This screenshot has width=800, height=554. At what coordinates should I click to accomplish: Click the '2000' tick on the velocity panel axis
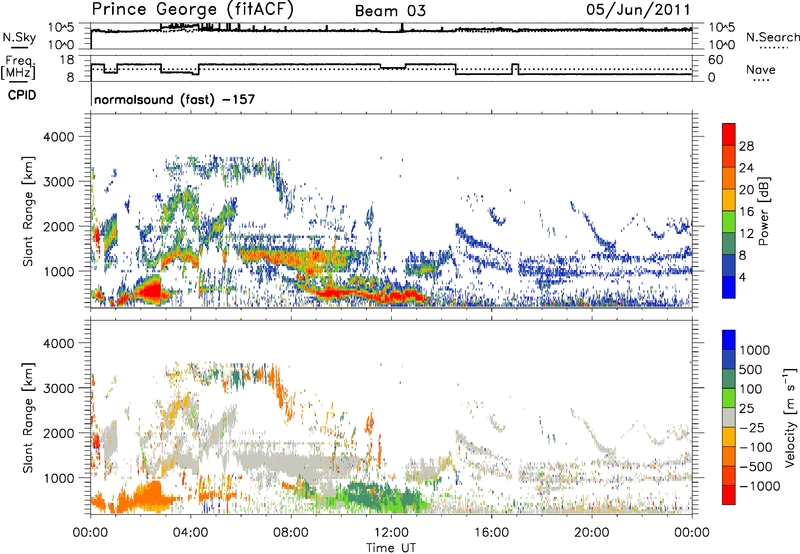[x=58, y=433]
